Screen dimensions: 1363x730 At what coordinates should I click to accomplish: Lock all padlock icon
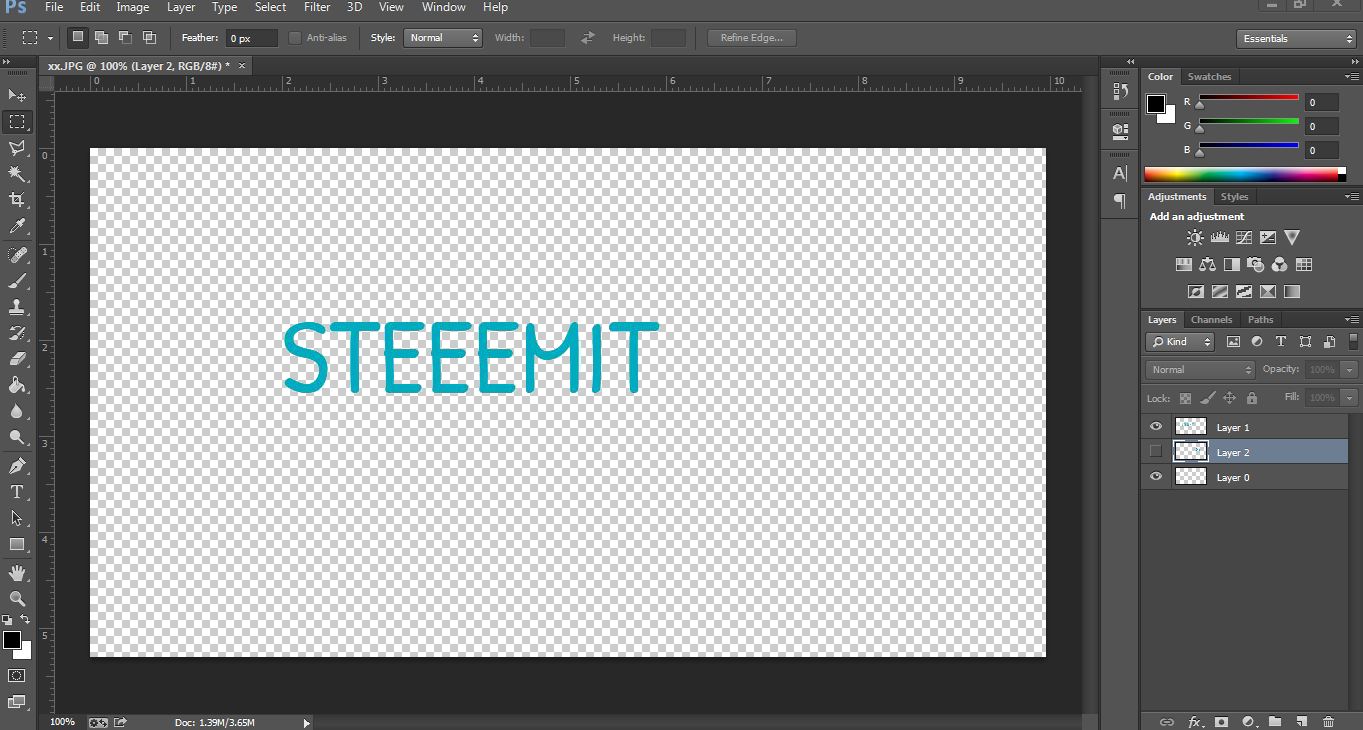coord(1251,398)
